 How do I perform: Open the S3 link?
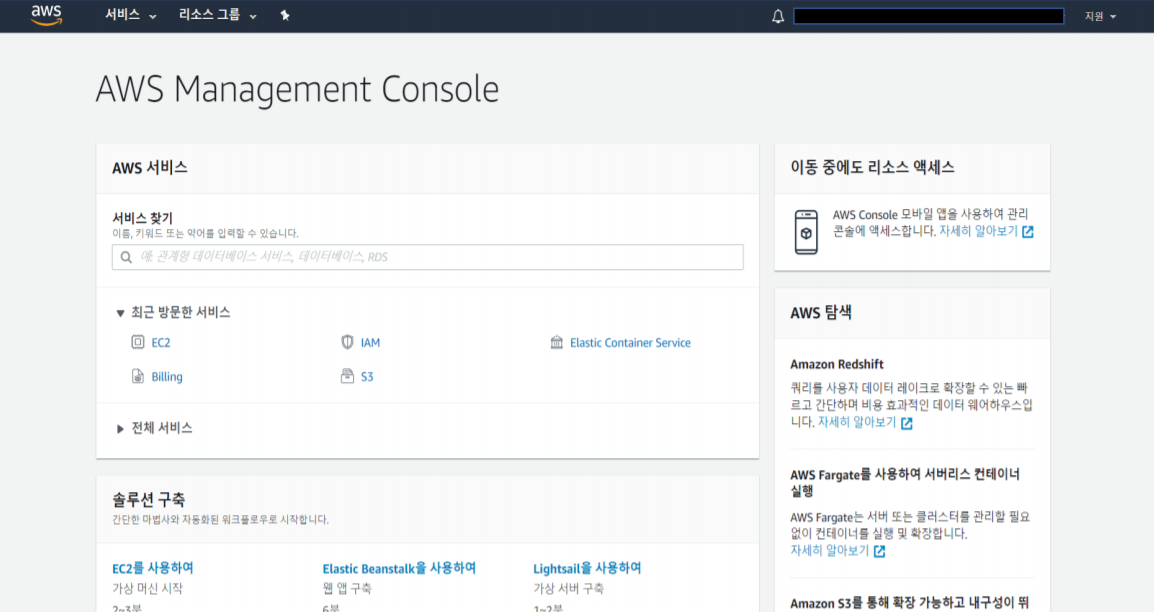click(367, 377)
